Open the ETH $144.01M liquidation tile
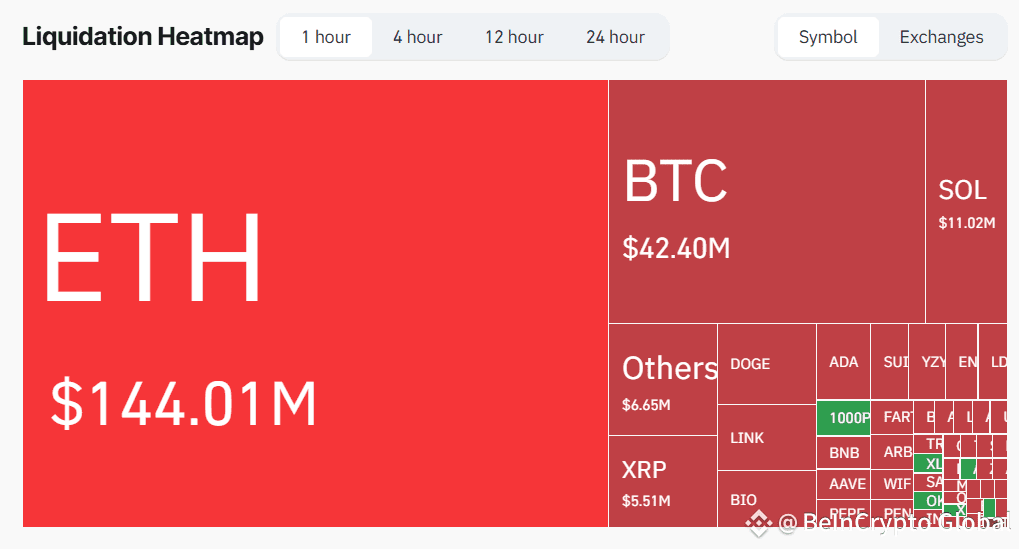The height and width of the screenshot is (549, 1019). (315, 303)
